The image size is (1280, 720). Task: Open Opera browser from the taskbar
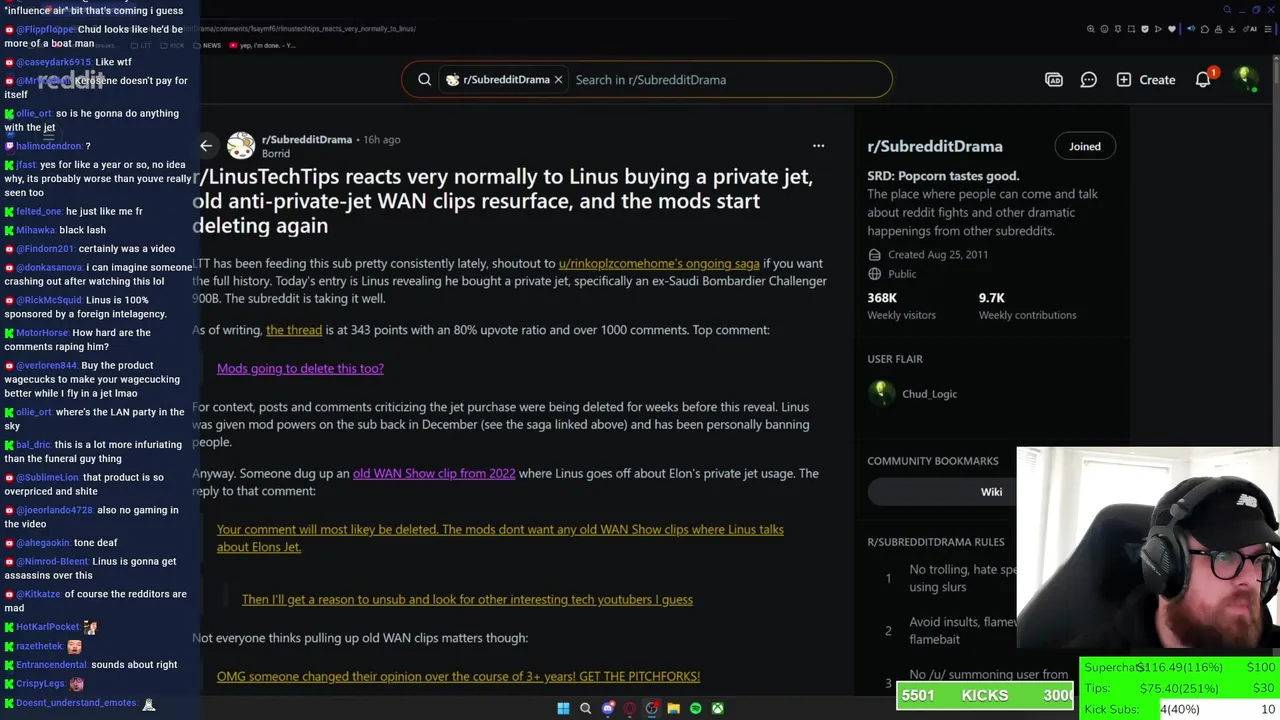coord(629,709)
